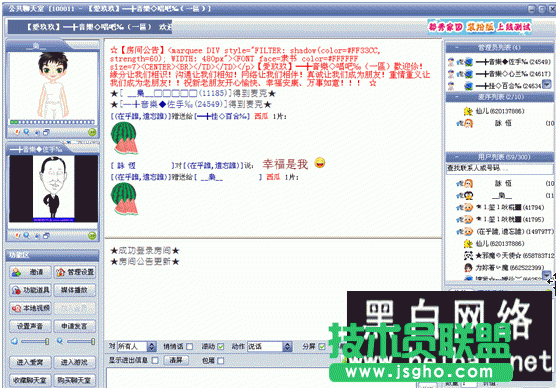Click the window-stack icon under the 佐手 video
The image size is (556, 388).
pos(46,236)
